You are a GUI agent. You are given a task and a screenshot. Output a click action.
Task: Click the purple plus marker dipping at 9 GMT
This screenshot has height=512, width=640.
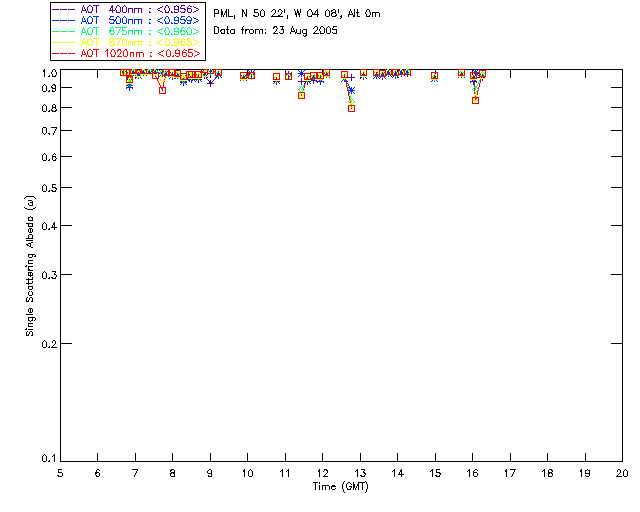click(x=210, y=83)
